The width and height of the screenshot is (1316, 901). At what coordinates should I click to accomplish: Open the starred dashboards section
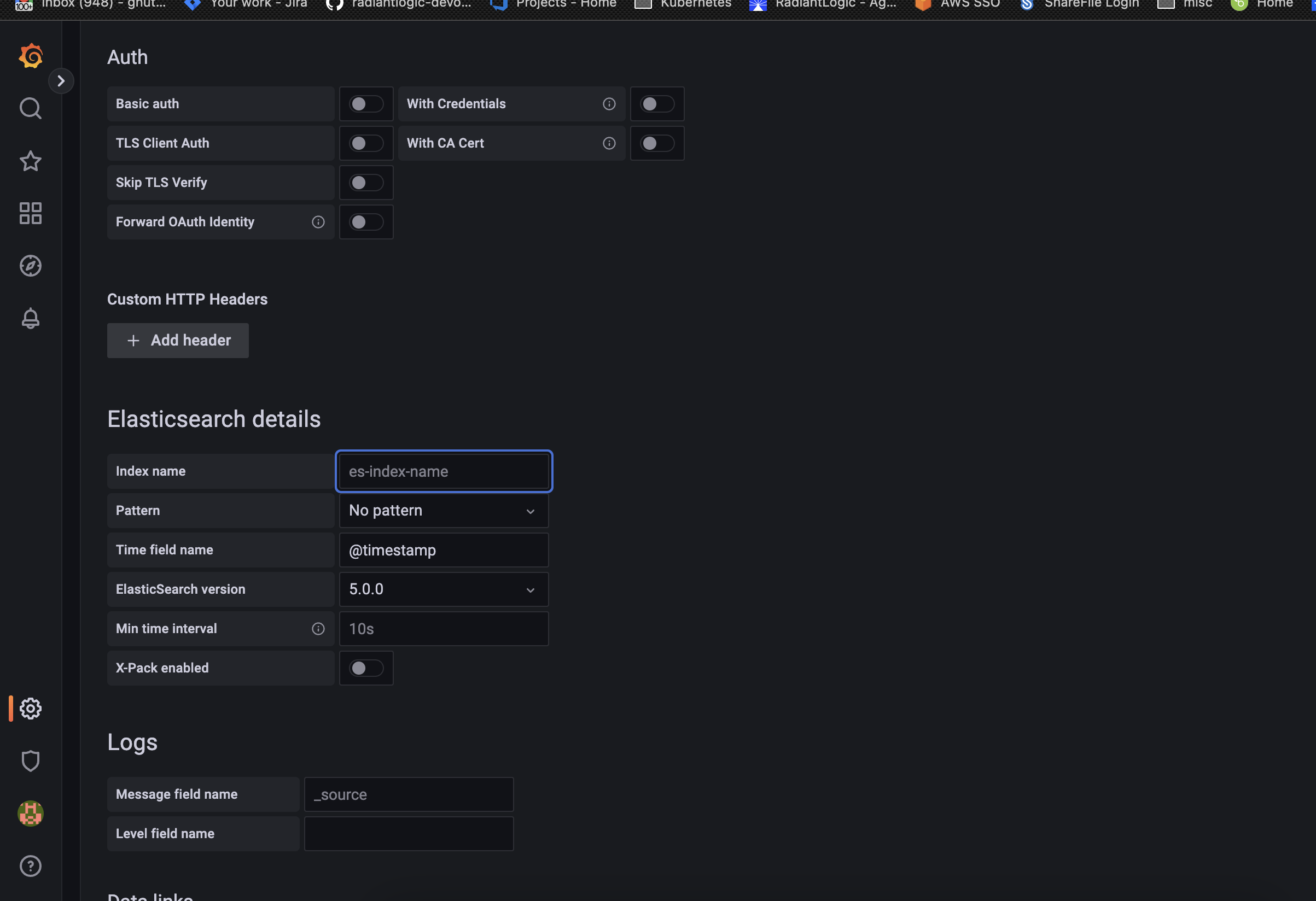tap(30, 161)
